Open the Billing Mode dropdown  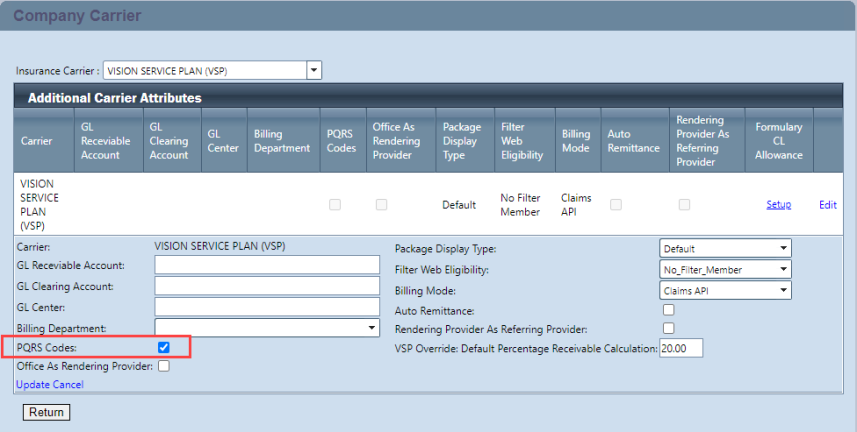point(725,290)
